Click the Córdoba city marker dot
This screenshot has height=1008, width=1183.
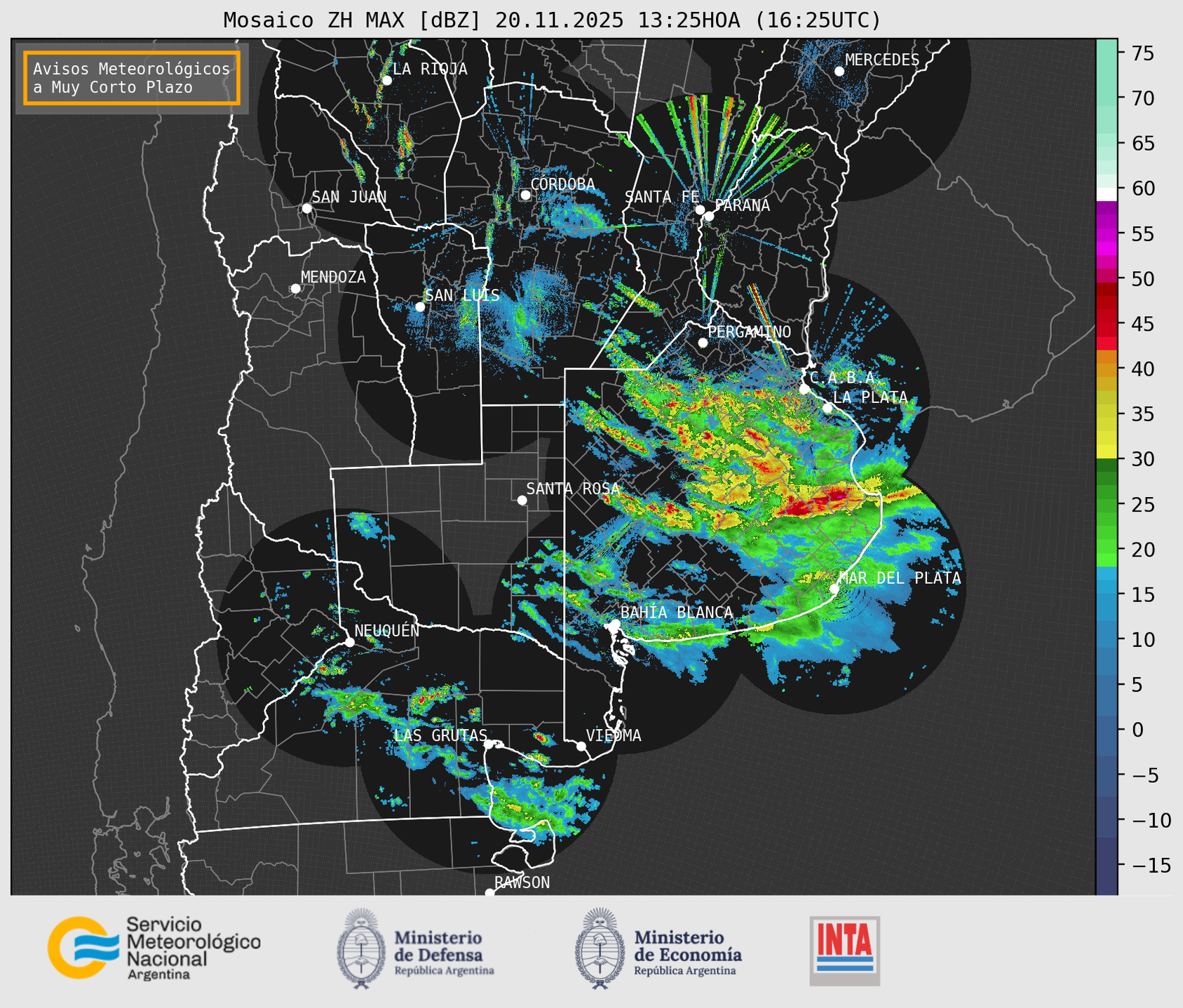pos(525,195)
